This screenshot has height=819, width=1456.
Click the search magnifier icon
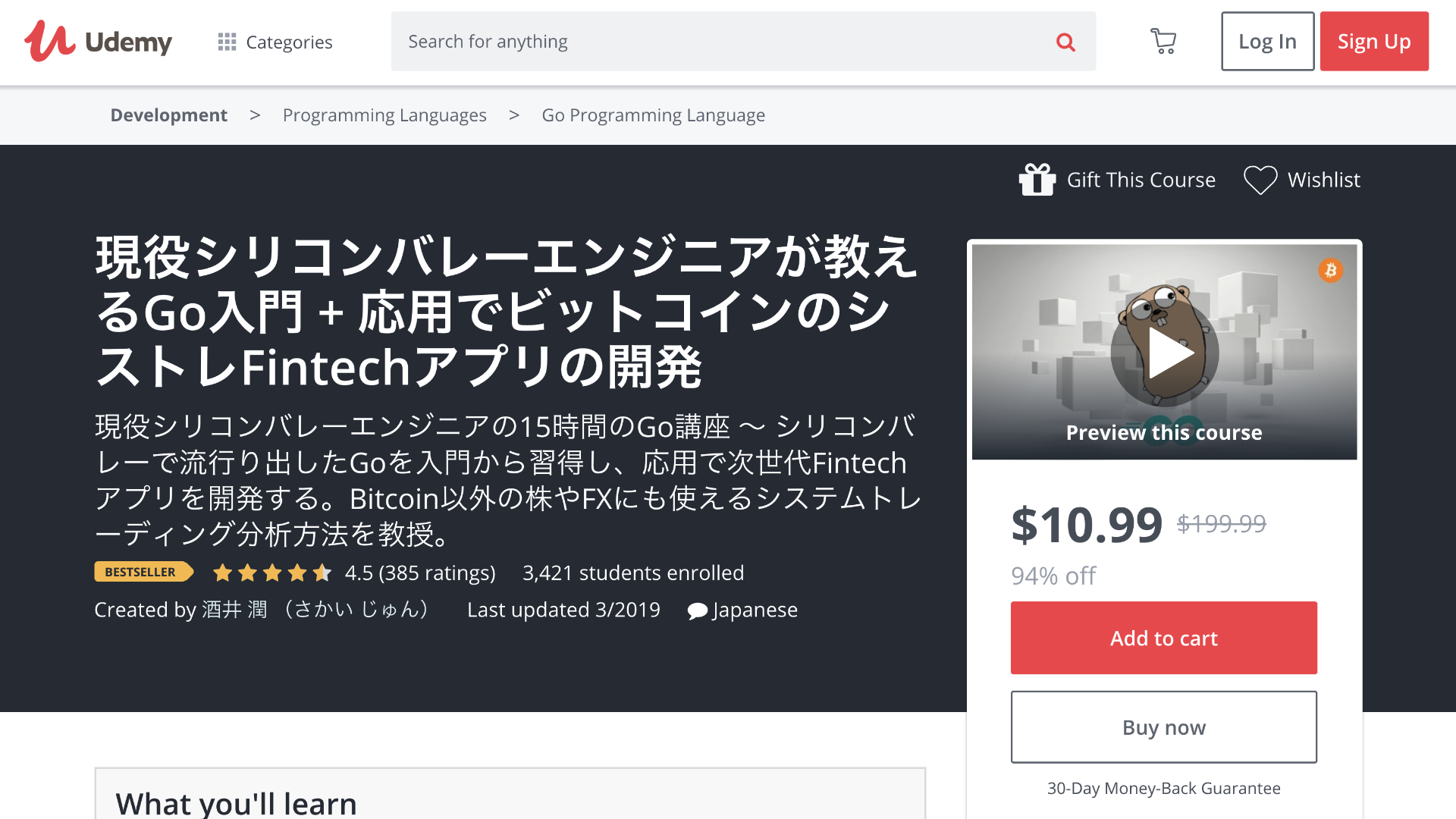click(1065, 42)
